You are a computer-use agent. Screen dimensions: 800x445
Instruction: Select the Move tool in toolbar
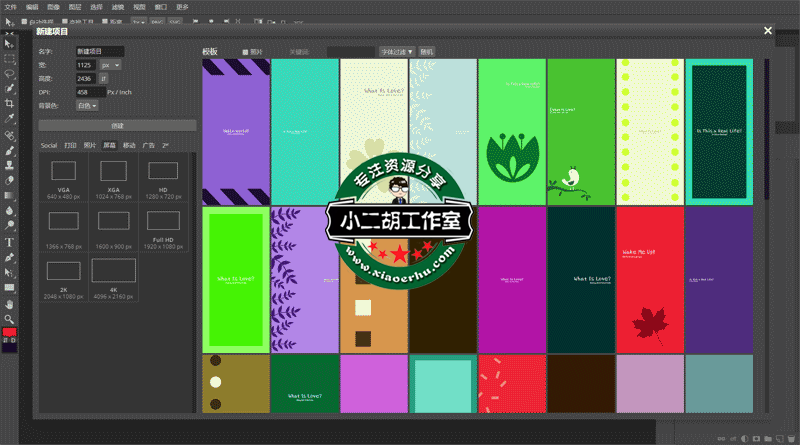coord(10,43)
